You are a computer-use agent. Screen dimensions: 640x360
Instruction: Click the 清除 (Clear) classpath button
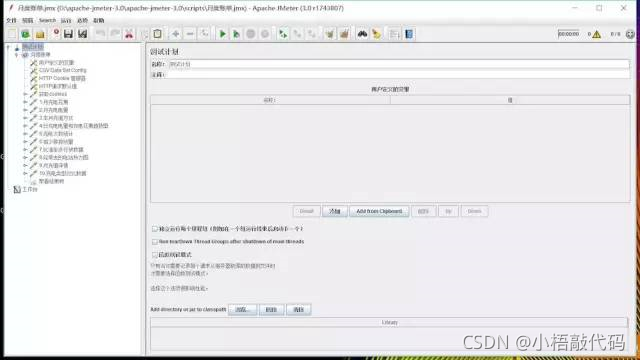(299, 310)
